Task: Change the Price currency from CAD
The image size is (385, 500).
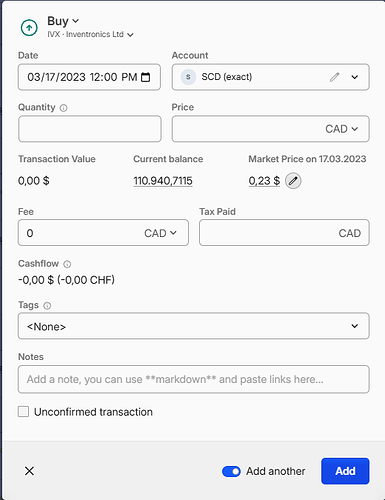Action: coord(341,129)
